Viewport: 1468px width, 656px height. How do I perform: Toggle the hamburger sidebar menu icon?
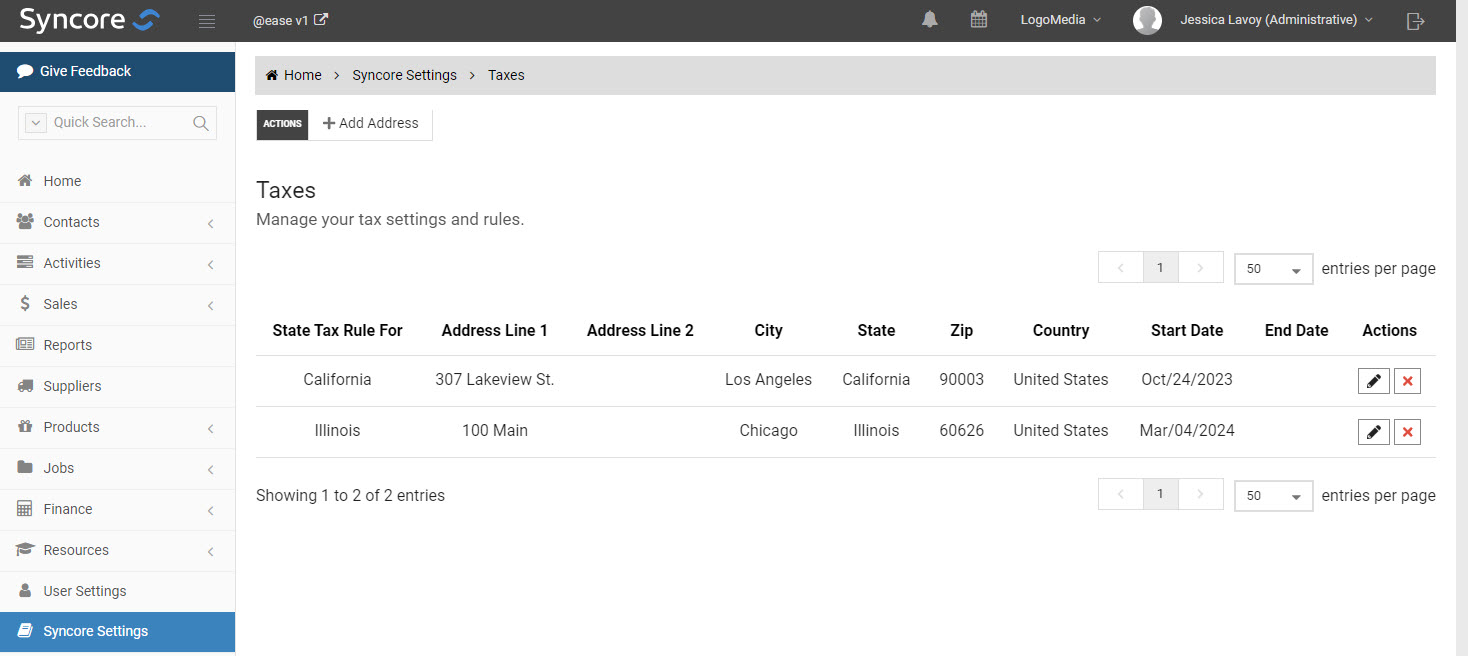coord(207,21)
